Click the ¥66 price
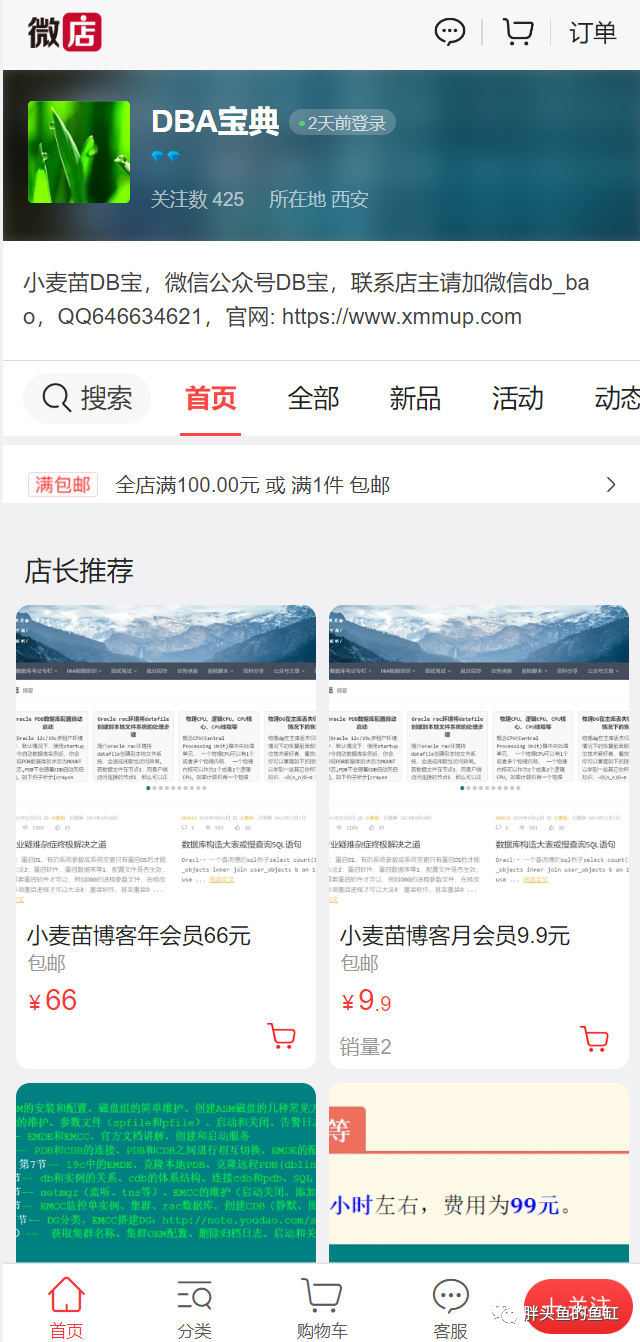 (x=53, y=1001)
